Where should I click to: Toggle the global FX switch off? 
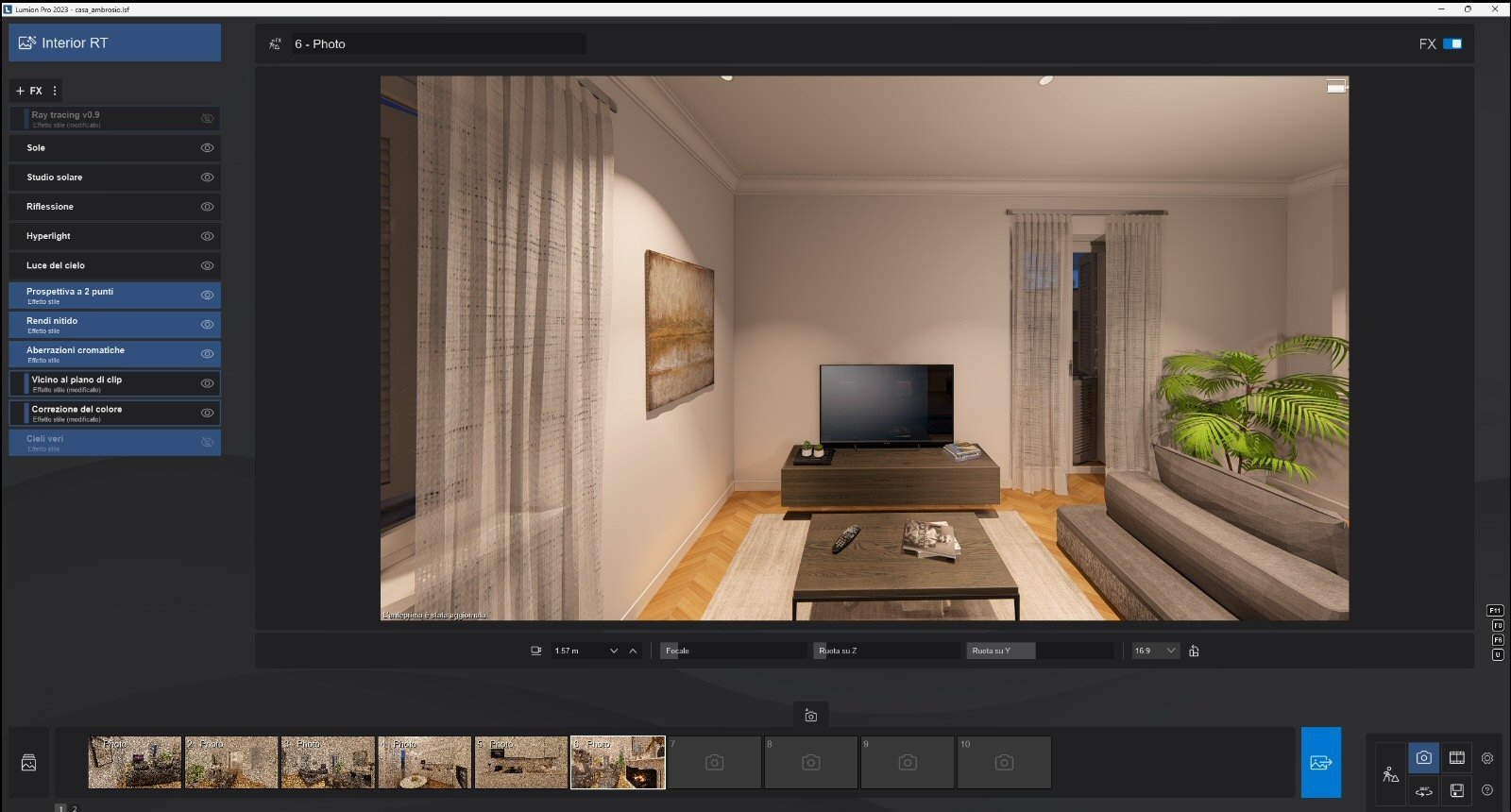pos(1452,43)
